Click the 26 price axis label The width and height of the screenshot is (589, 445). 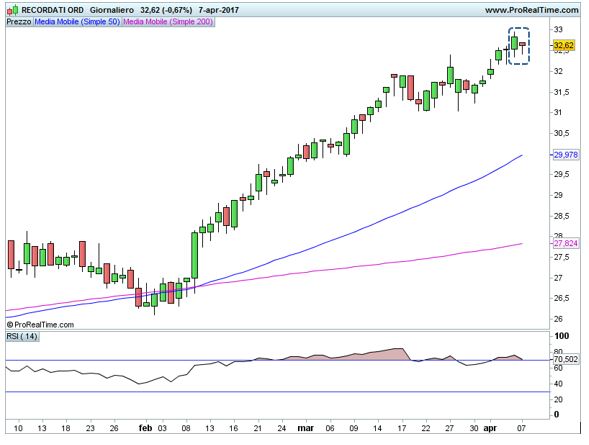tap(558, 319)
